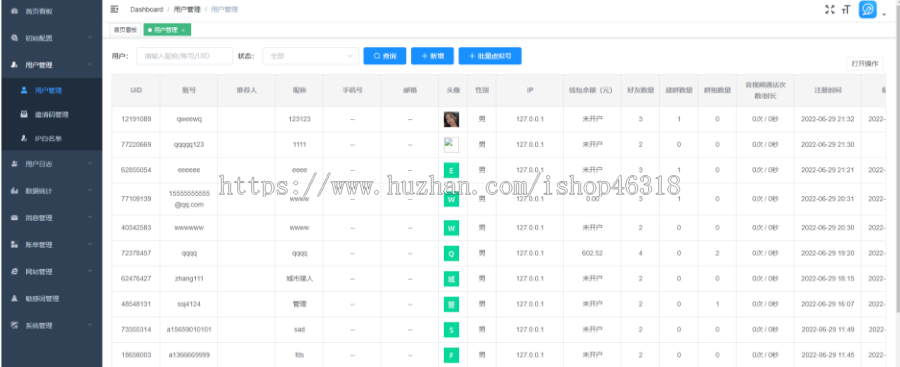Click account cell qqqqq123

(189, 145)
